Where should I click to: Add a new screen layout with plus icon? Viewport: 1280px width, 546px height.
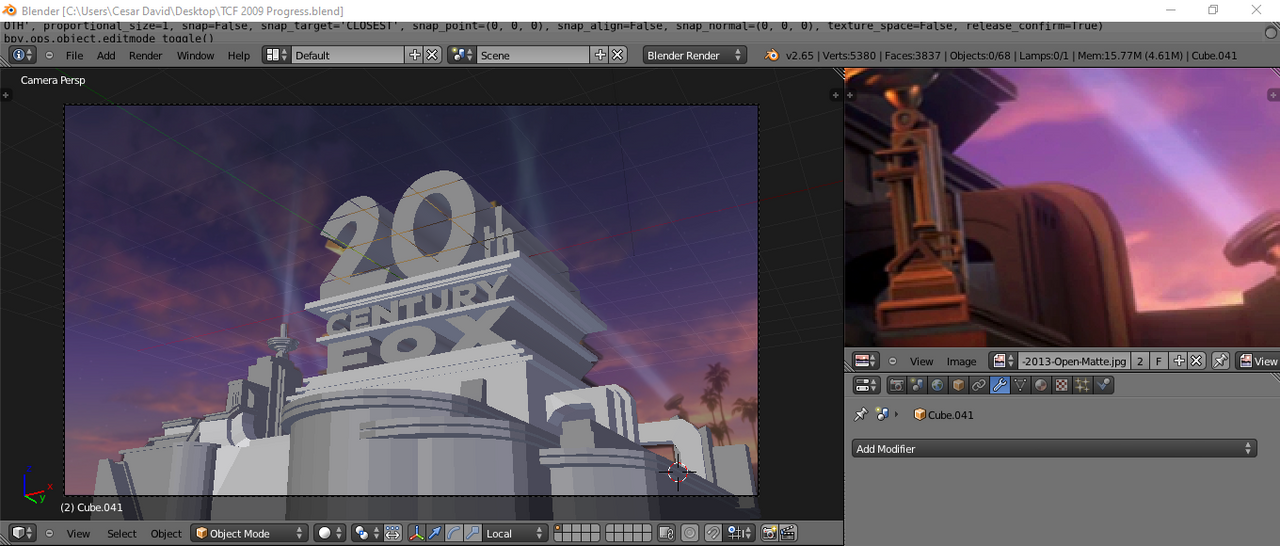[415, 55]
